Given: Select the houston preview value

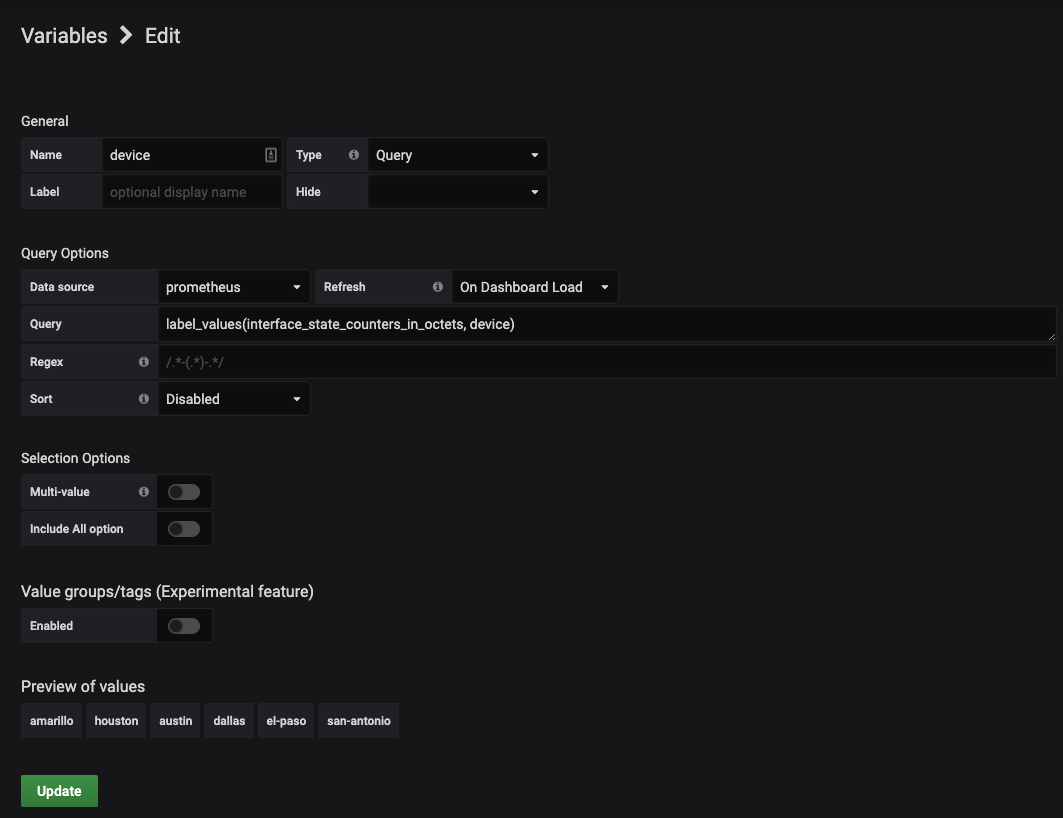Looking at the screenshot, I should [115, 720].
